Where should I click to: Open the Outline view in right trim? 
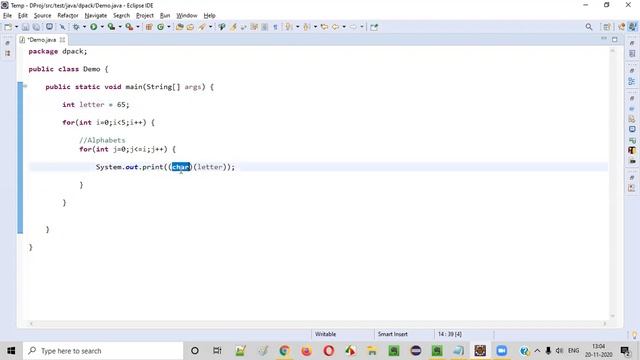click(x=632, y=81)
